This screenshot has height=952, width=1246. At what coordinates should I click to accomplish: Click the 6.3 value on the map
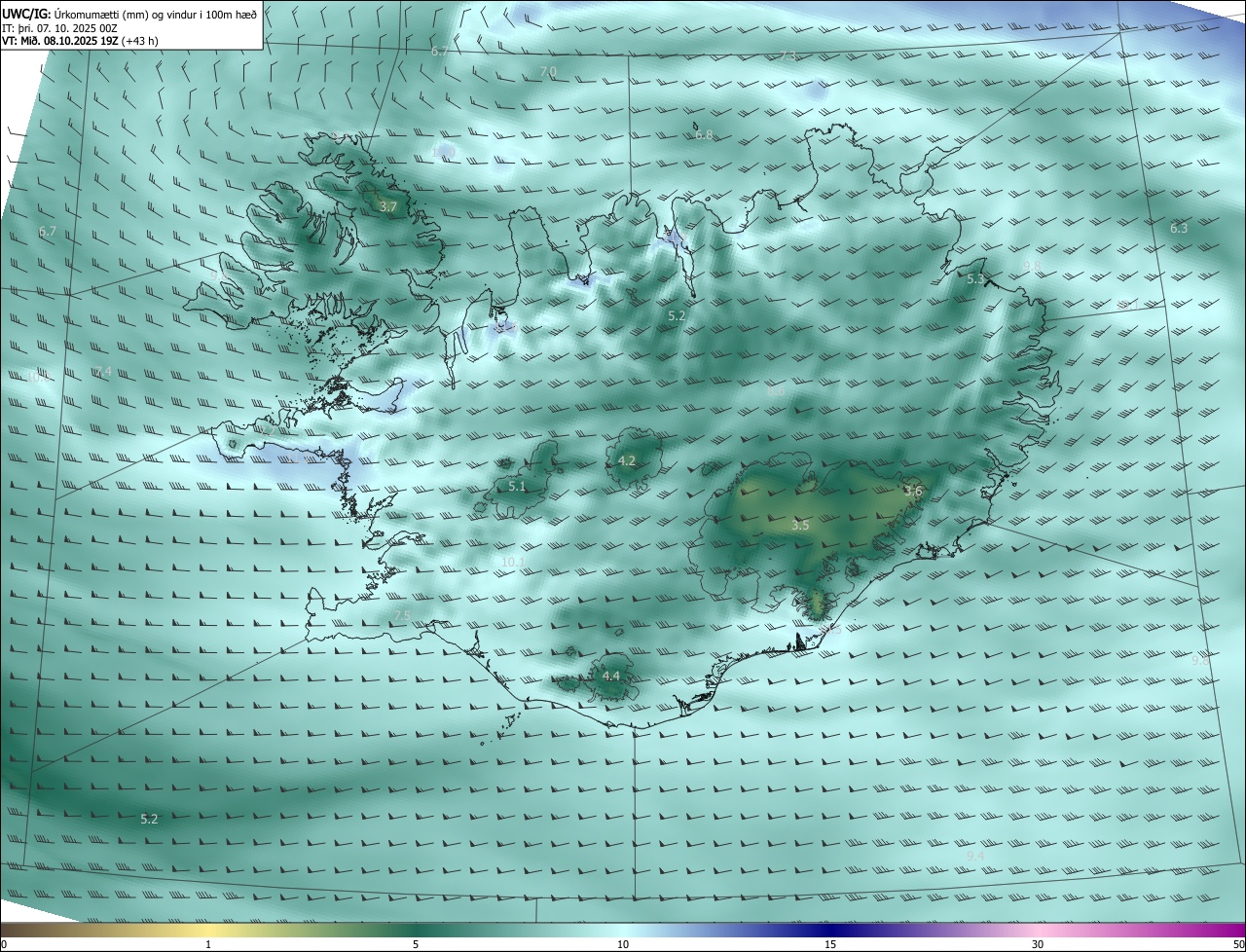tap(1179, 228)
